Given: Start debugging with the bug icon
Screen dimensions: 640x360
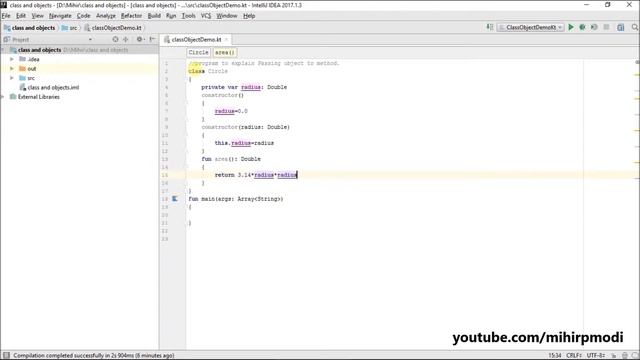Looking at the screenshot, I should (582, 27).
